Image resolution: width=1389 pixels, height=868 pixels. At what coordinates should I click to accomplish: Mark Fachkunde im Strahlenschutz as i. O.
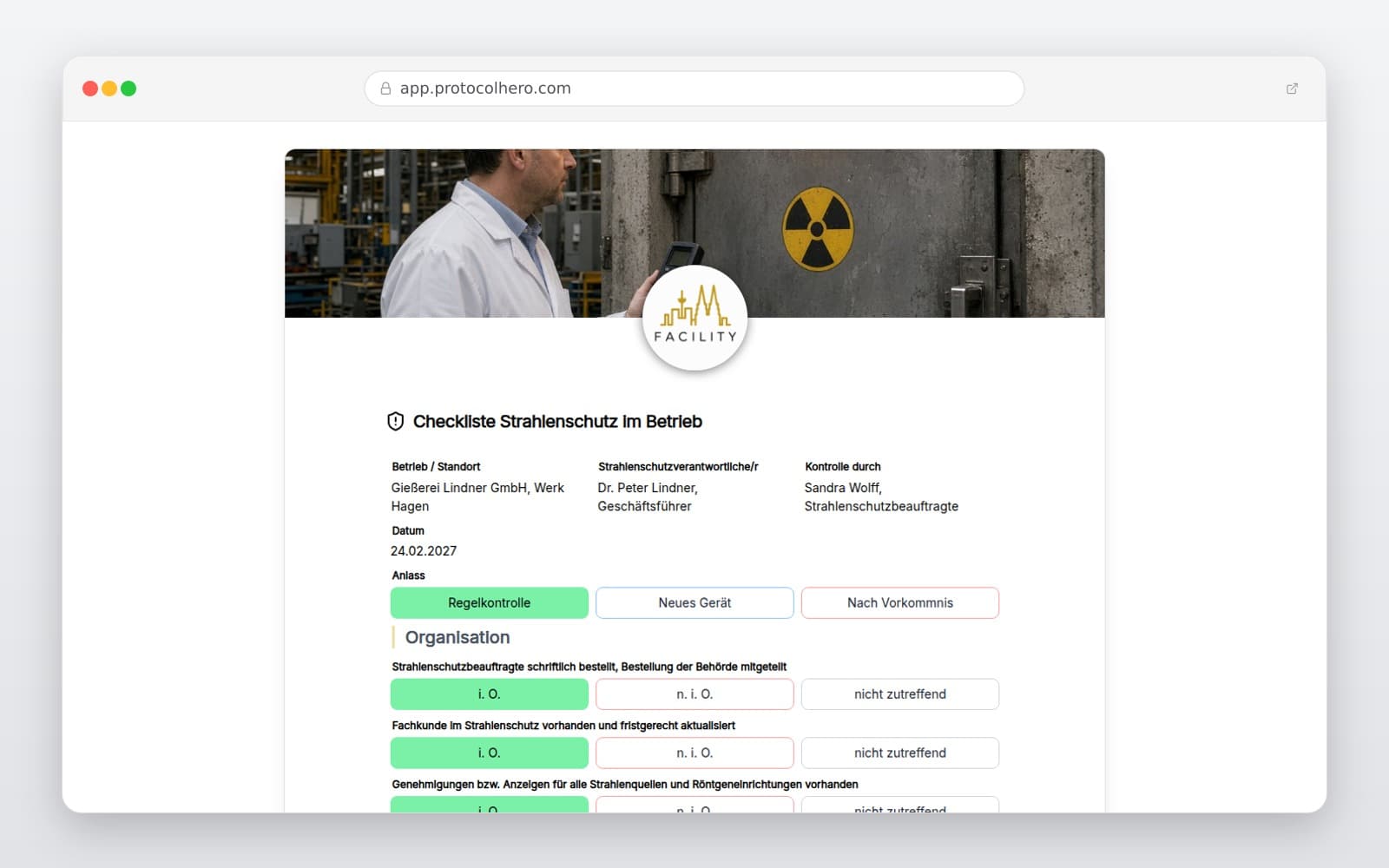point(490,753)
